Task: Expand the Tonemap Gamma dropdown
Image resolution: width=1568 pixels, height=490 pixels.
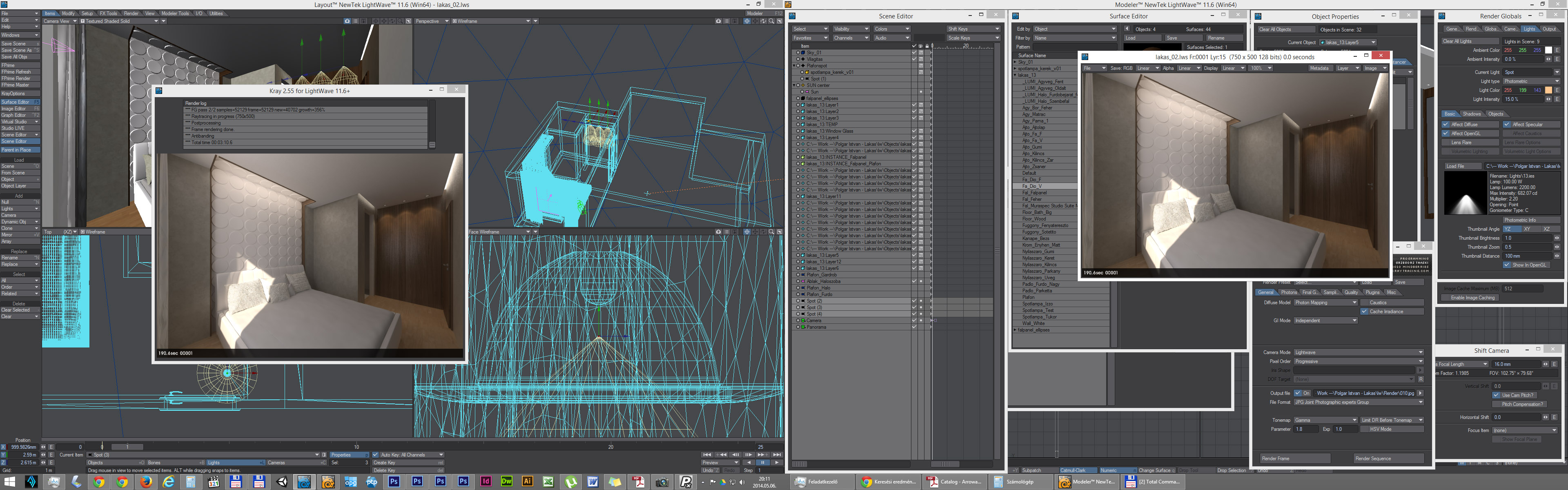Action: point(1325,420)
